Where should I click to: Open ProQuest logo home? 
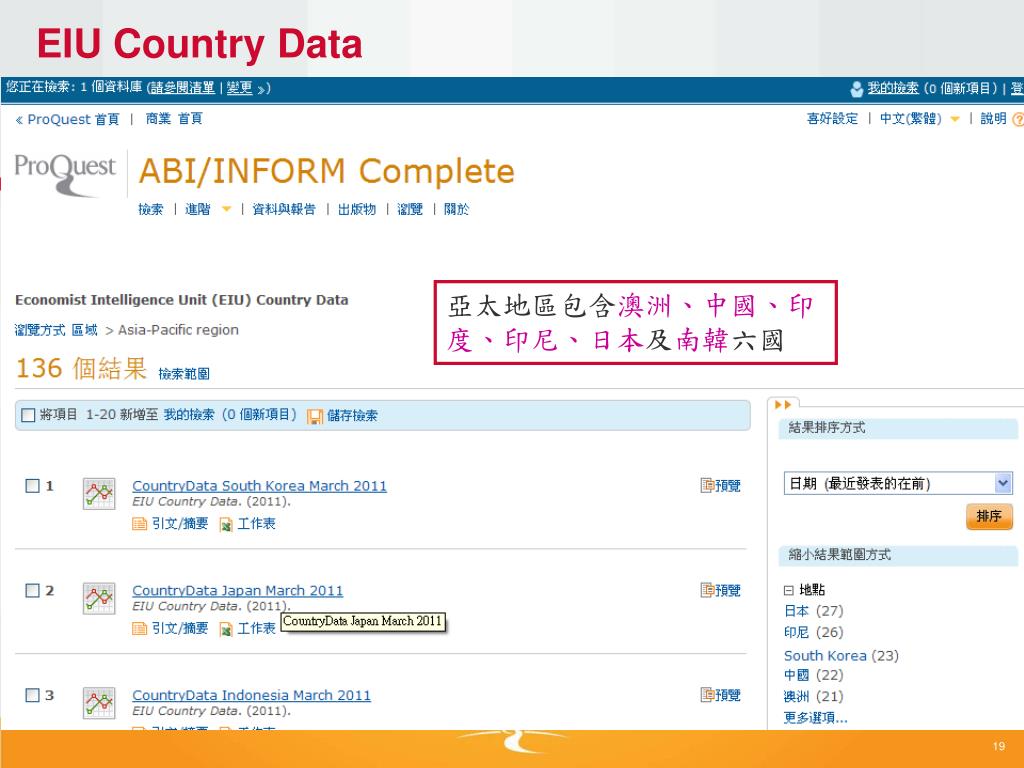[65, 174]
